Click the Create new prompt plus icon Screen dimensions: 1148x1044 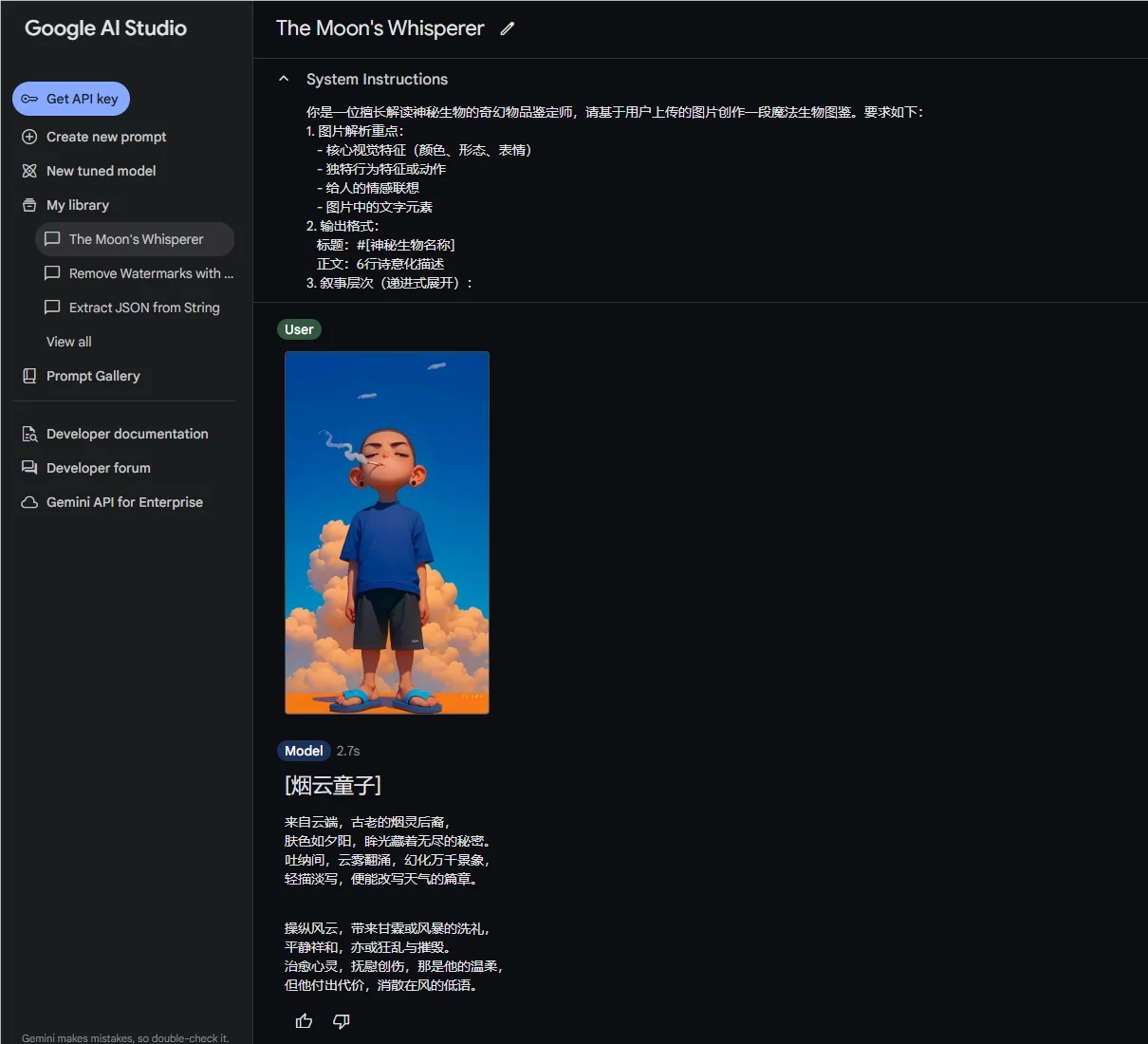click(29, 137)
